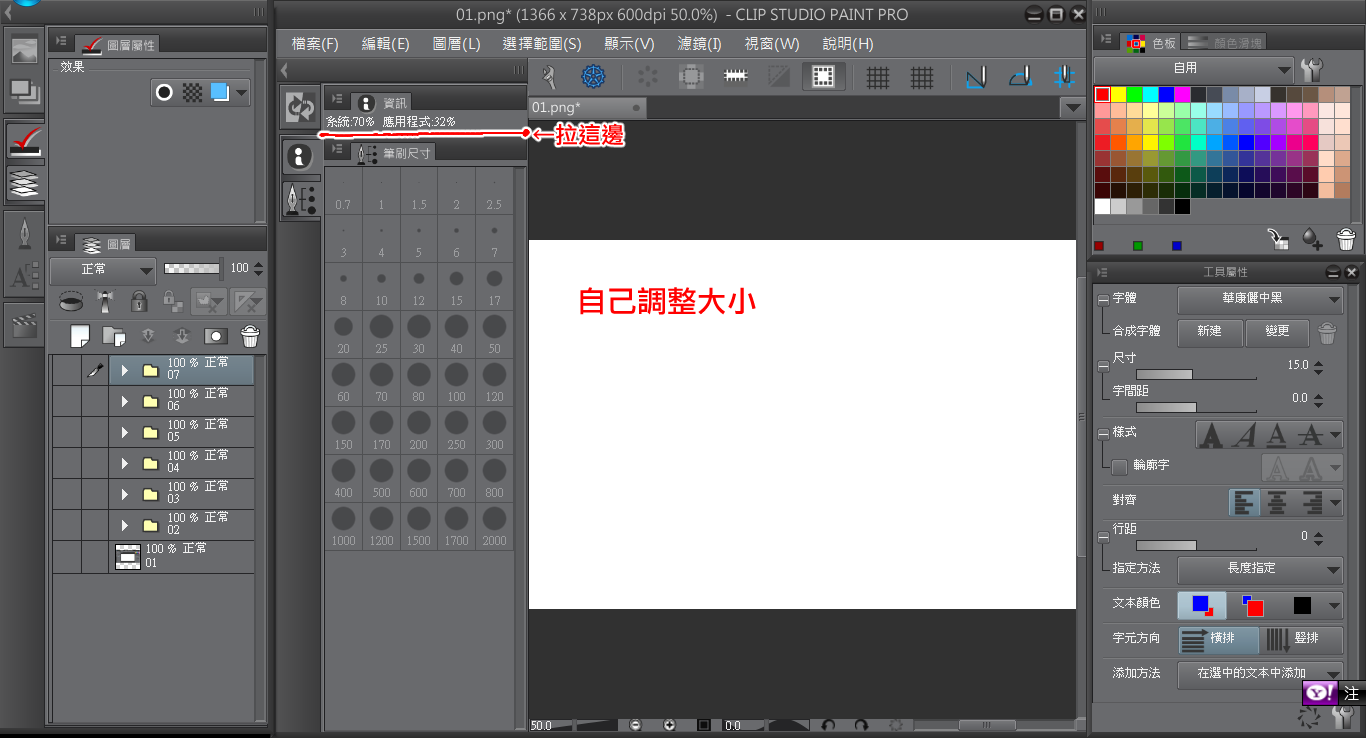Open the 自用 color set dropdown

(1194, 69)
